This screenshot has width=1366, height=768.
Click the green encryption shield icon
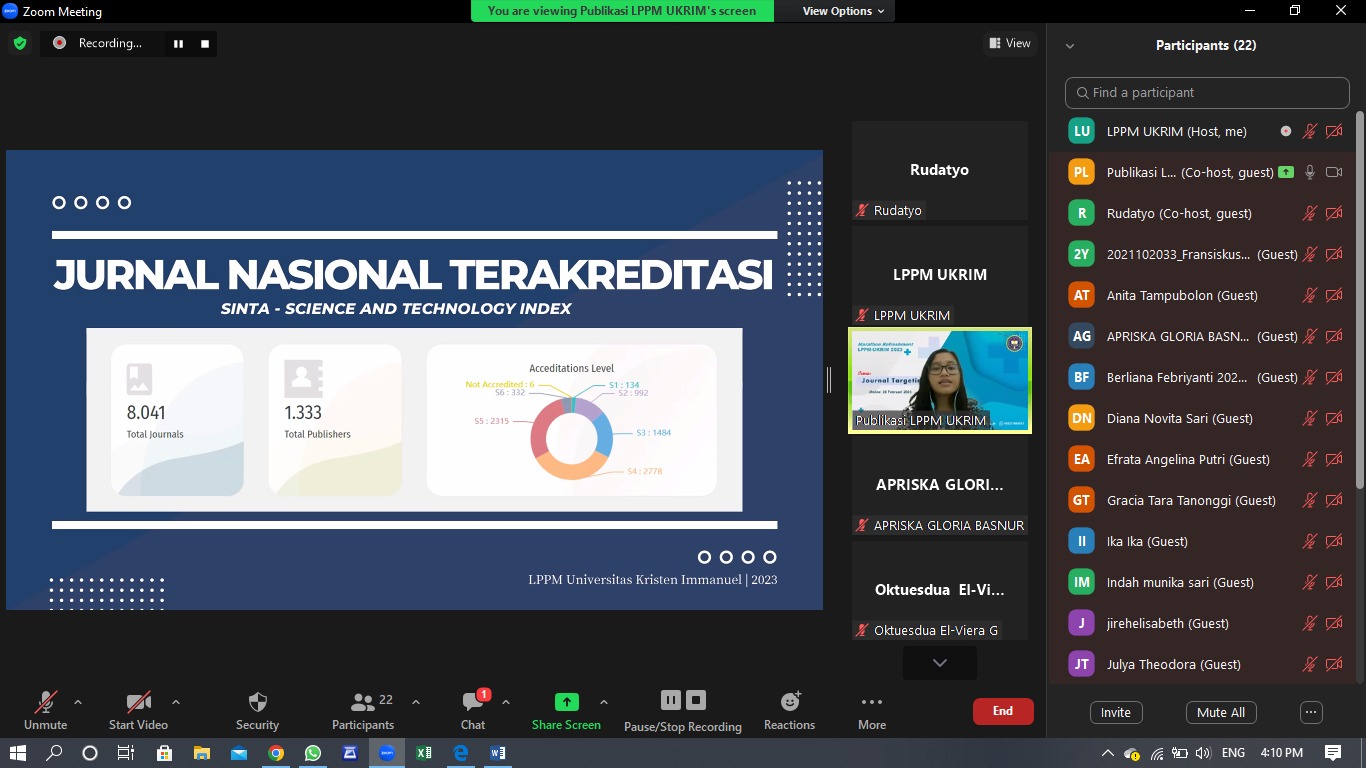point(19,43)
